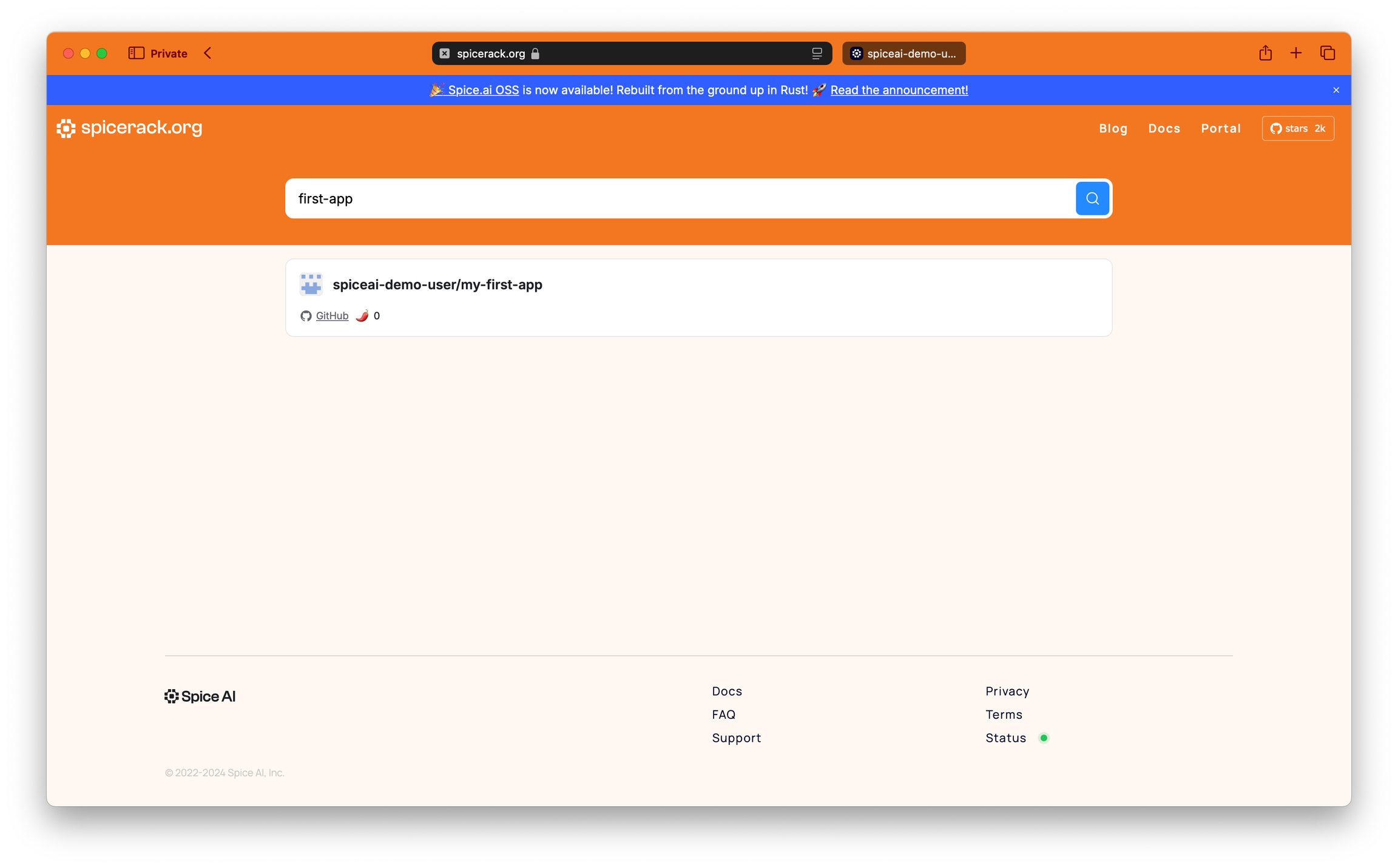Click the spicerack.org logo
This screenshot has height=868, width=1398.
129,128
